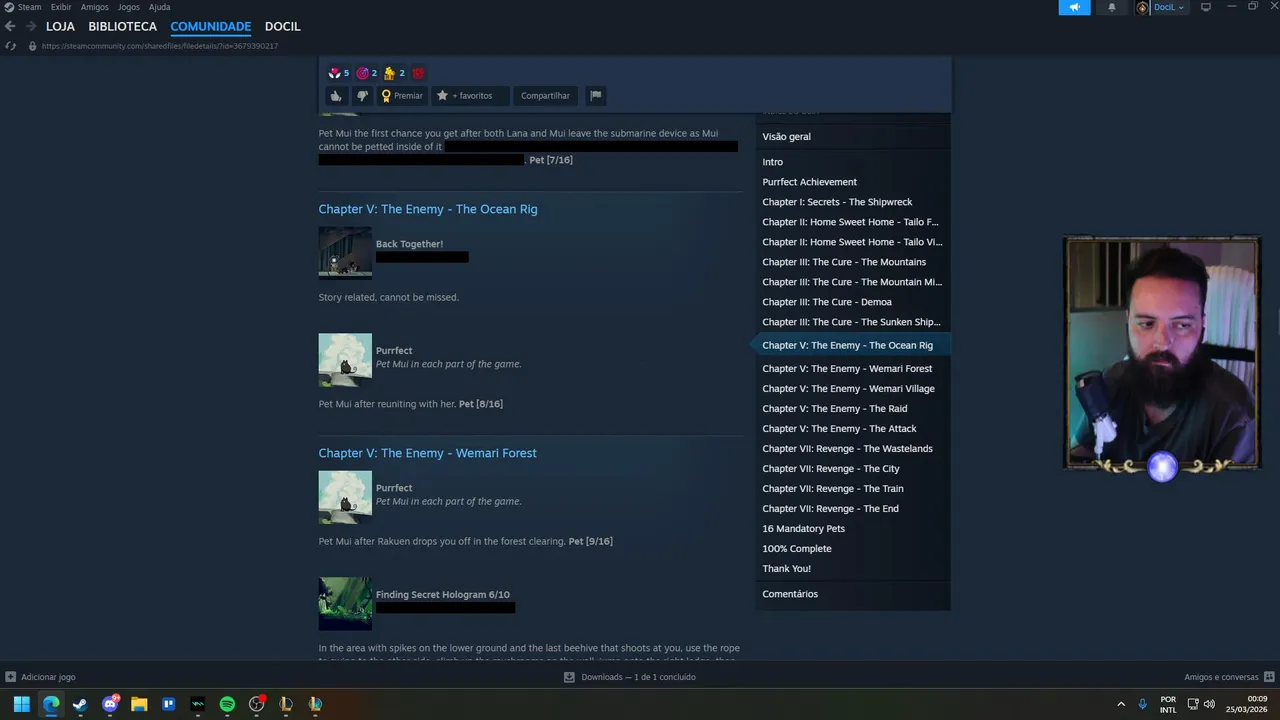Image resolution: width=1280 pixels, height=720 pixels.
Task: Open Discord from the taskbar
Action: [x=110, y=704]
